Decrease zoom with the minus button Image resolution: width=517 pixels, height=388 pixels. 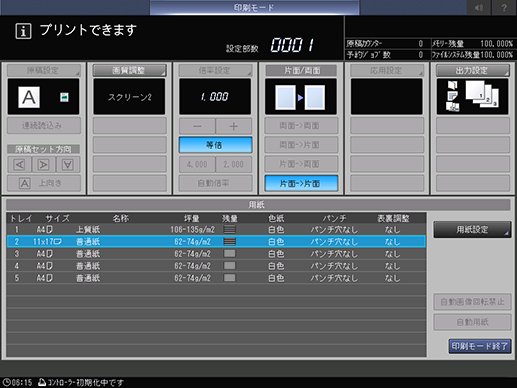pos(197,126)
